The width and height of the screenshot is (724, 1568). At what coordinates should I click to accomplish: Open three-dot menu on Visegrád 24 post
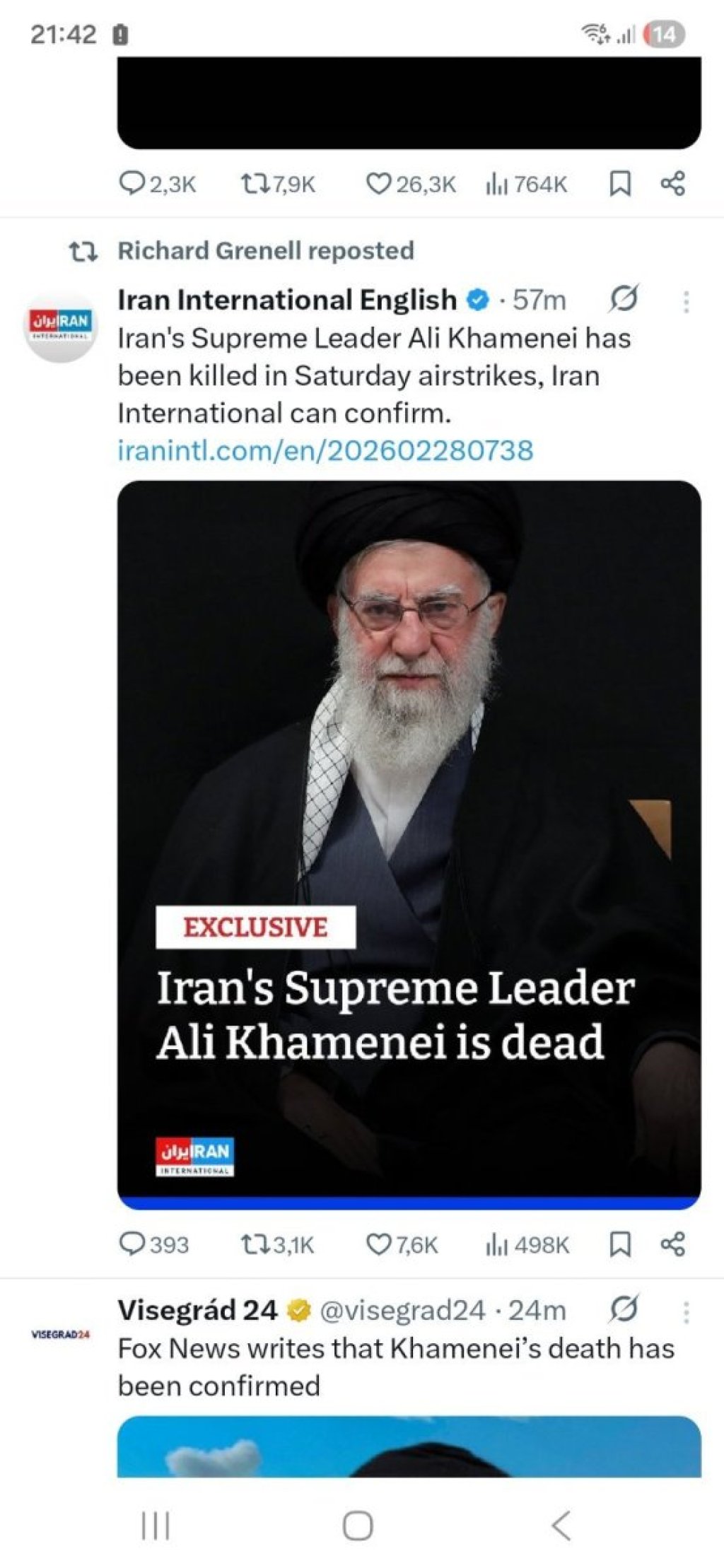(686, 1312)
